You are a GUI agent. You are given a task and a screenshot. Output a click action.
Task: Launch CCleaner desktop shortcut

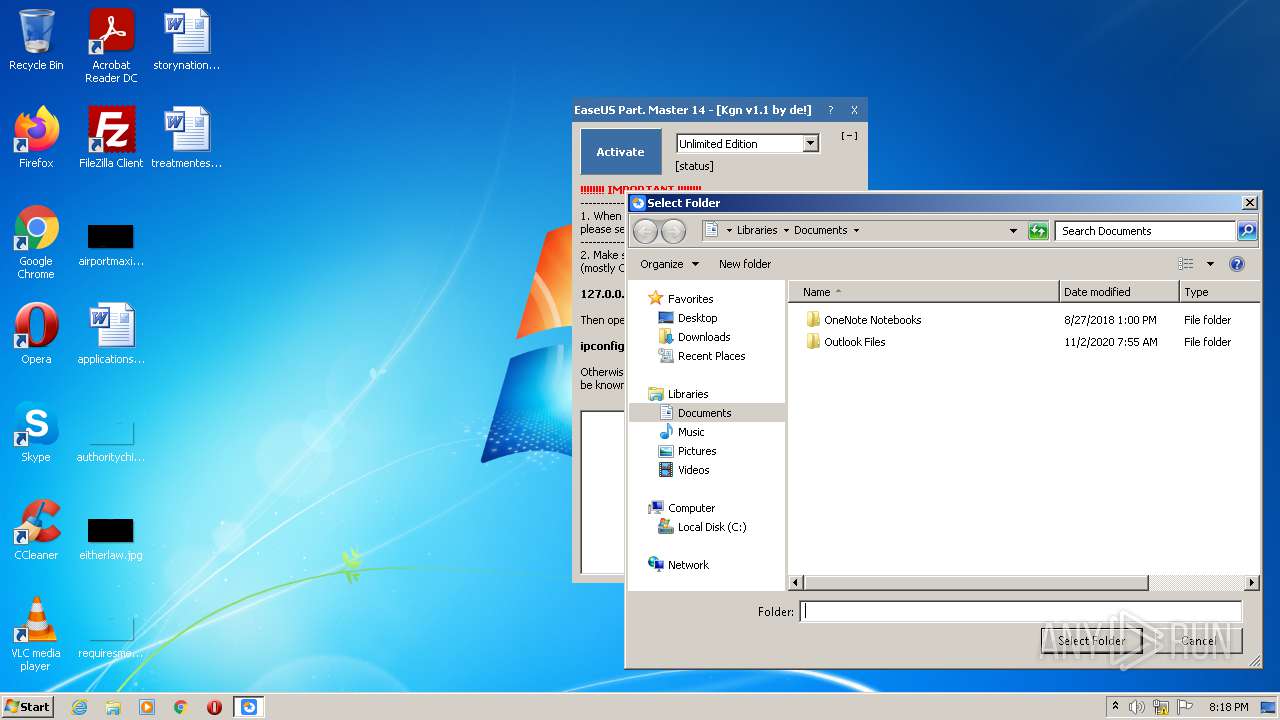36,530
